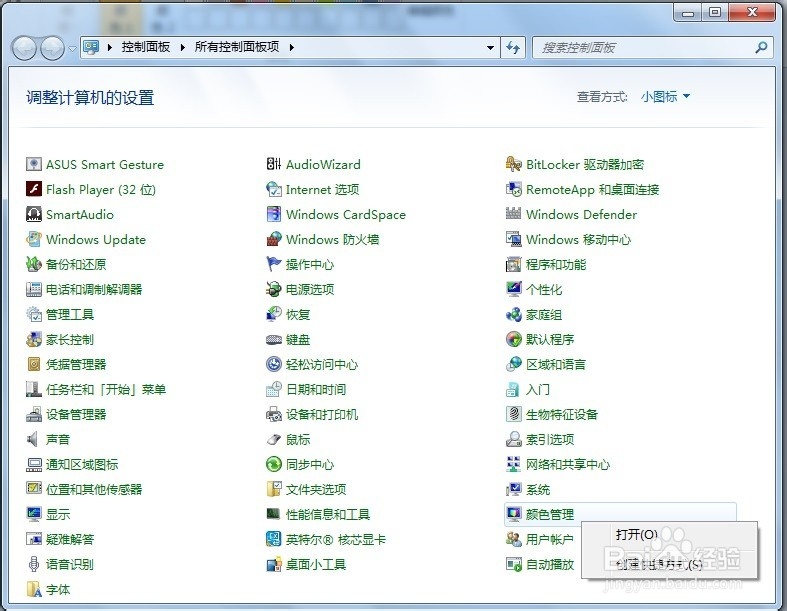Open the 小图标 view mode dropdown
Image resolution: width=787 pixels, height=611 pixels.
point(665,96)
